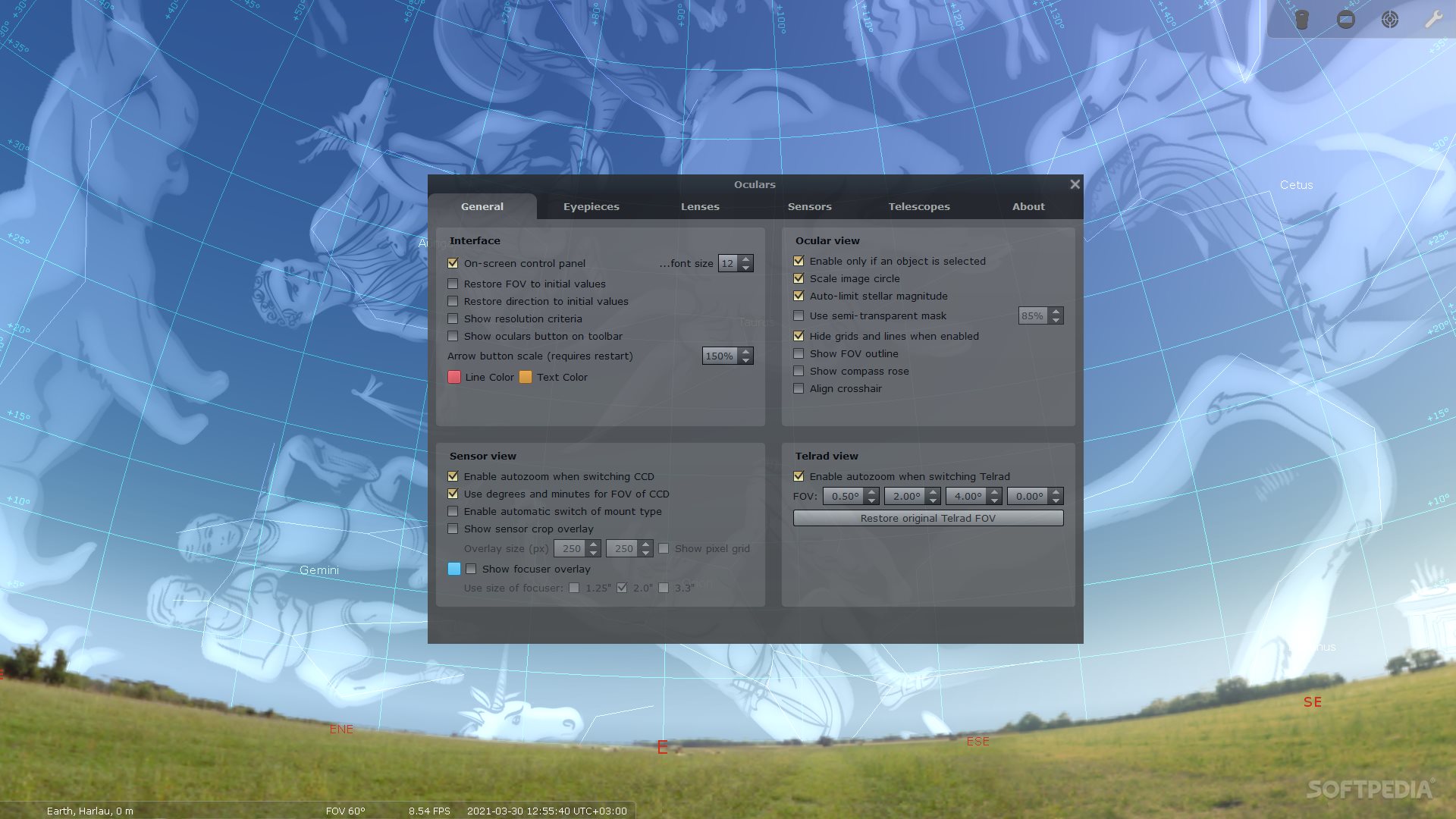Switch to the Lenses tab
This screenshot has height=819, width=1456.
[x=700, y=206]
